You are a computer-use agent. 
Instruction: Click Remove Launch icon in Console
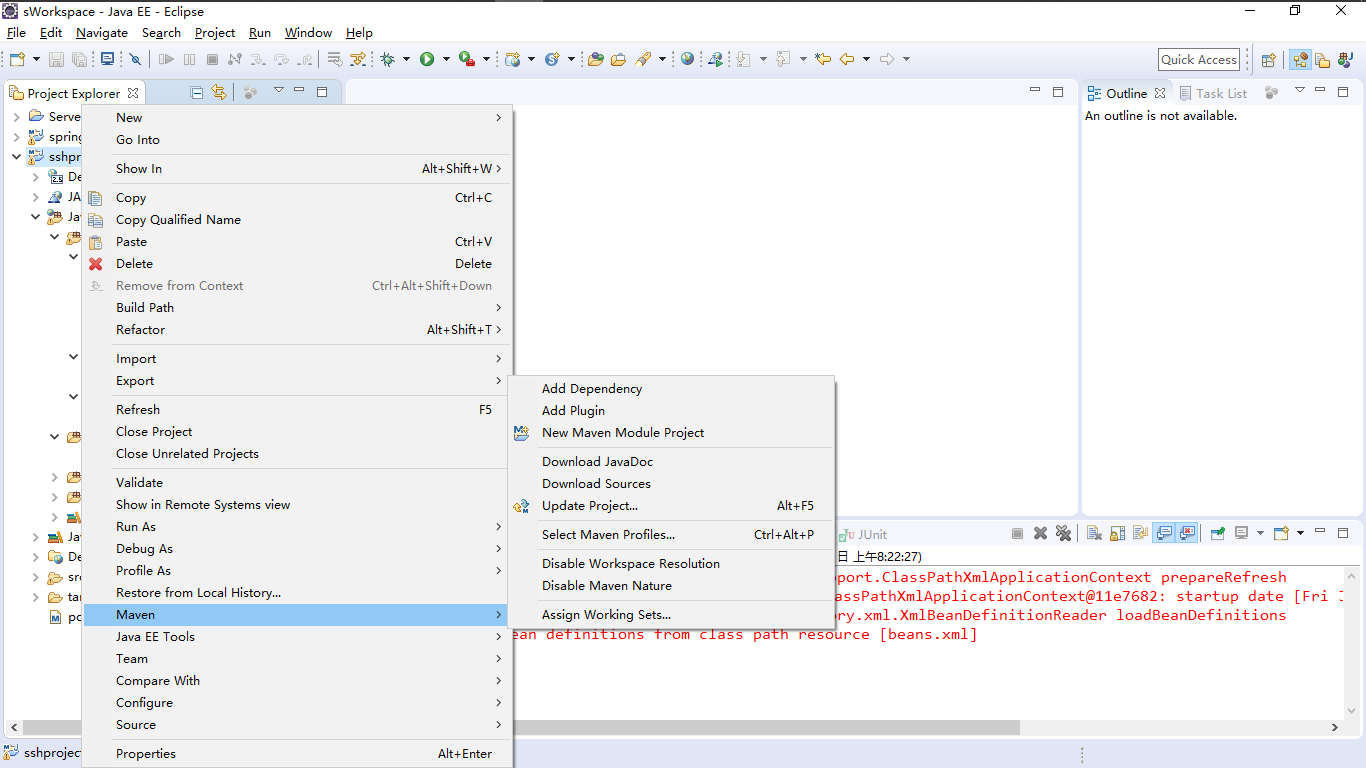tap(1040, 533)
